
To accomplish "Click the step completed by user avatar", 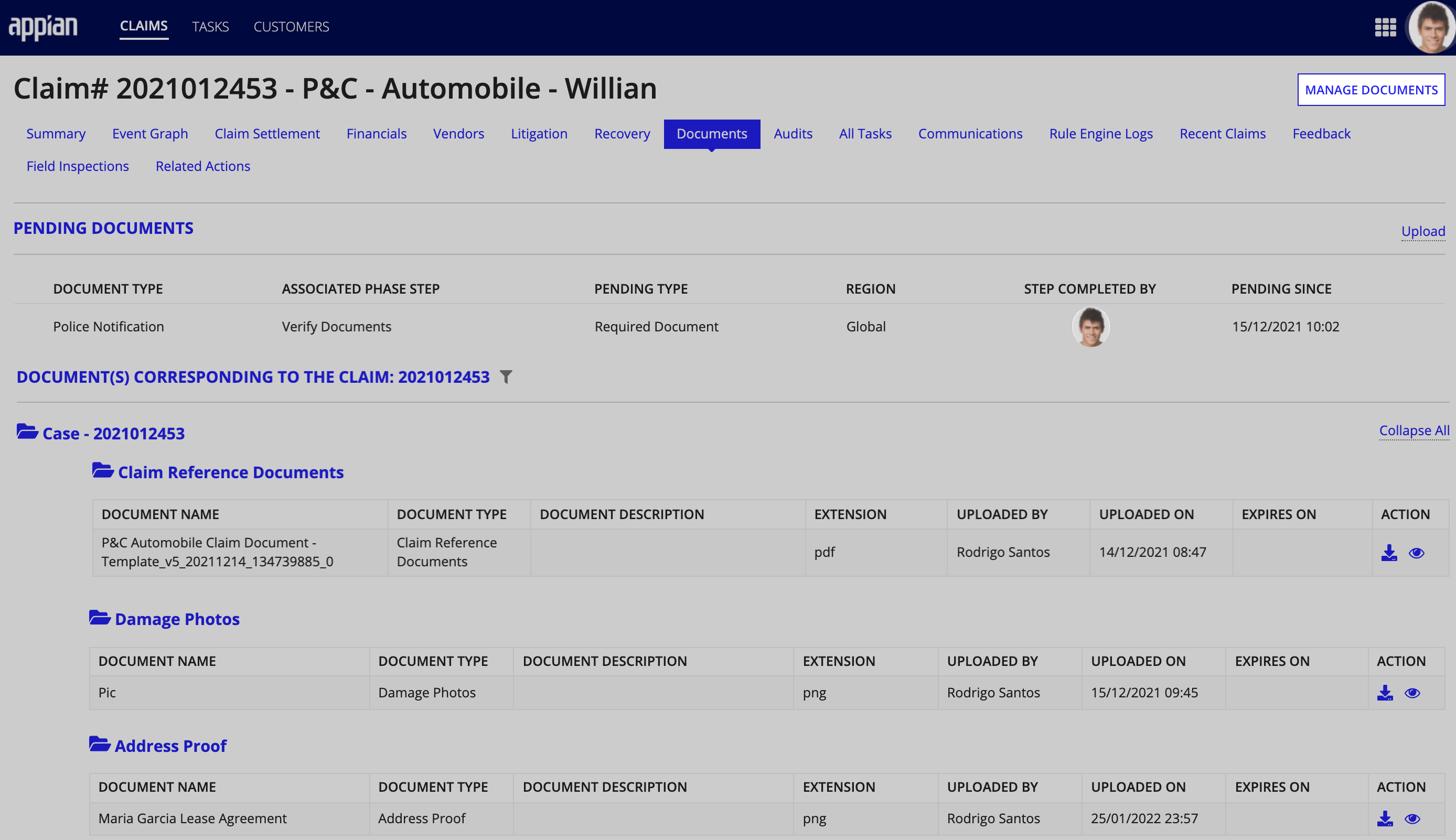I will [1090, 325].
